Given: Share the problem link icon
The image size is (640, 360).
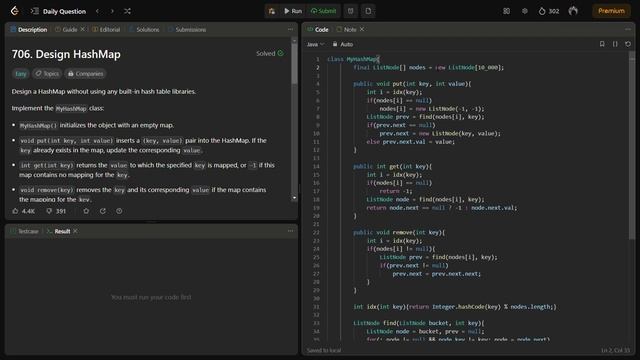Looking at the screenshot, I should click(x=103, y=211).
